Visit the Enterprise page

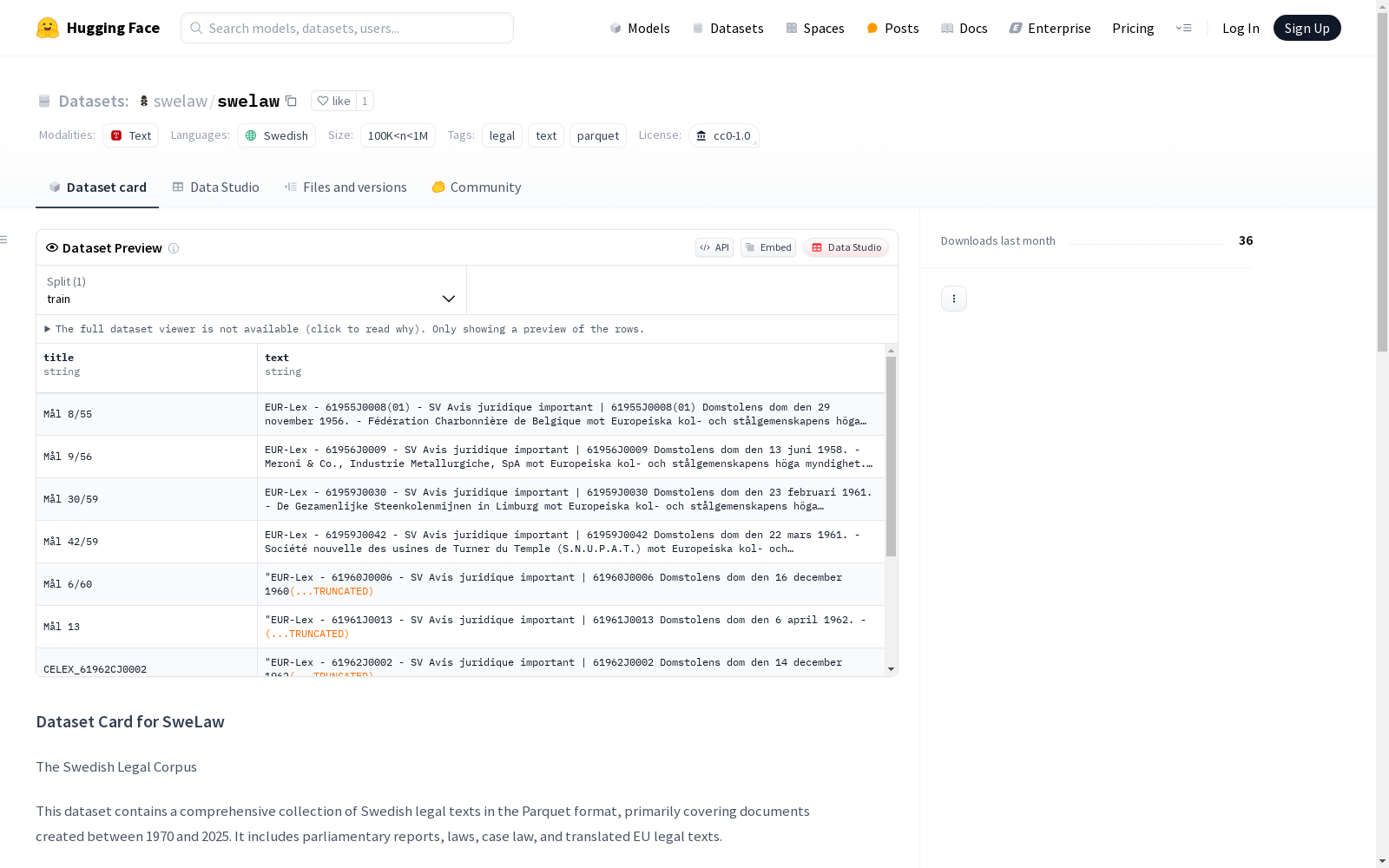tap(1050, 28)
